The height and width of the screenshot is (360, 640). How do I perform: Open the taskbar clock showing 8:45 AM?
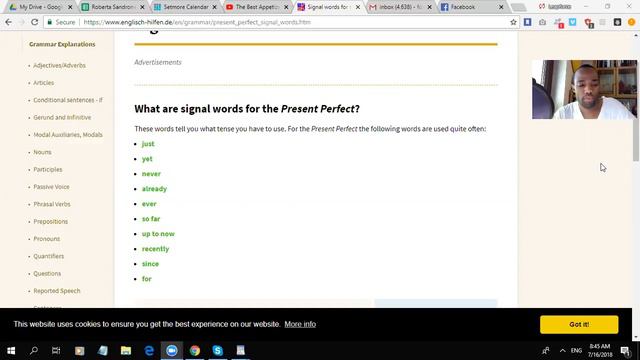[x=600, y=351]
